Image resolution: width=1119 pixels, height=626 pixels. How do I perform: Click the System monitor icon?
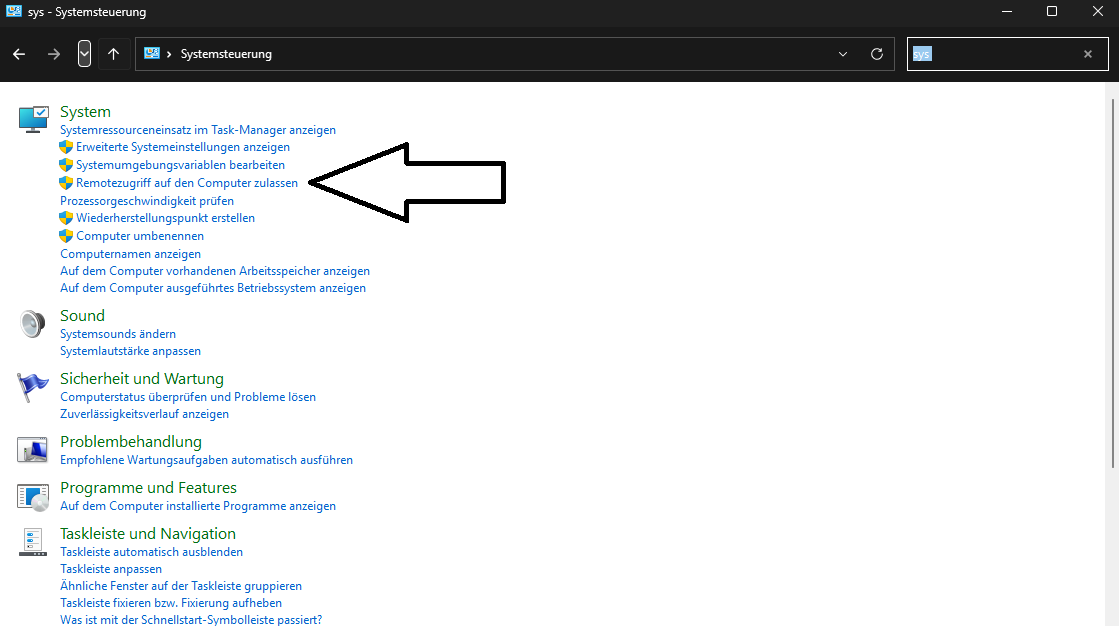[x=33, y=119]
